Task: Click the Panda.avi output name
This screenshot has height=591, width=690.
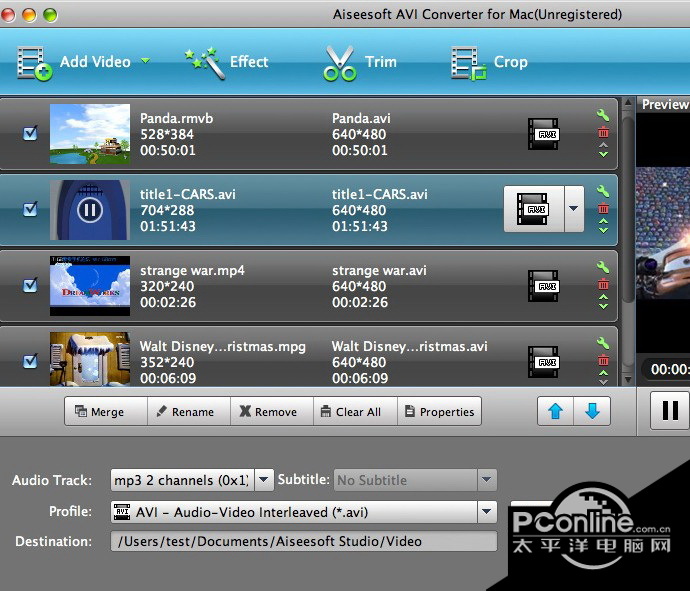Action: click(x=361, y=118)
